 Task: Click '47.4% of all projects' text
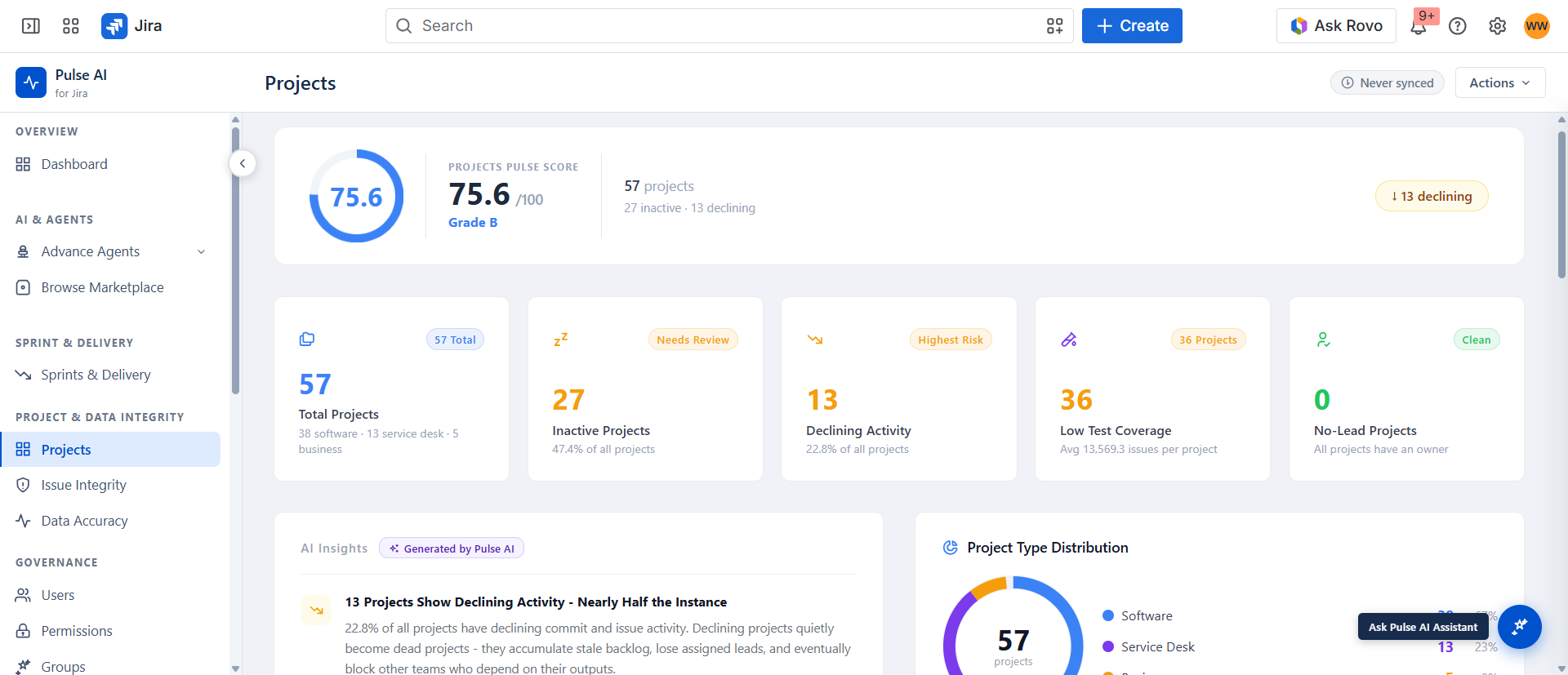click(604, 449)
